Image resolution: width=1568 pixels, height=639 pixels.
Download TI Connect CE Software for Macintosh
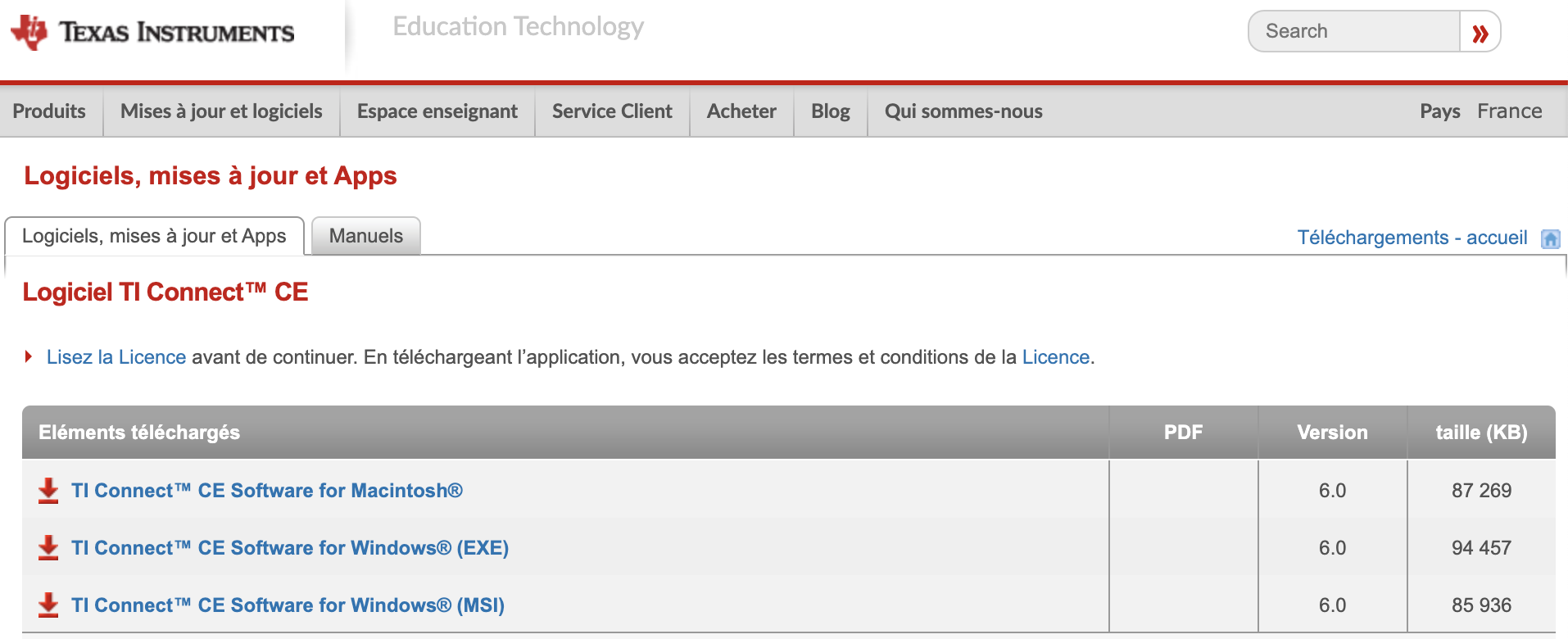267,491
